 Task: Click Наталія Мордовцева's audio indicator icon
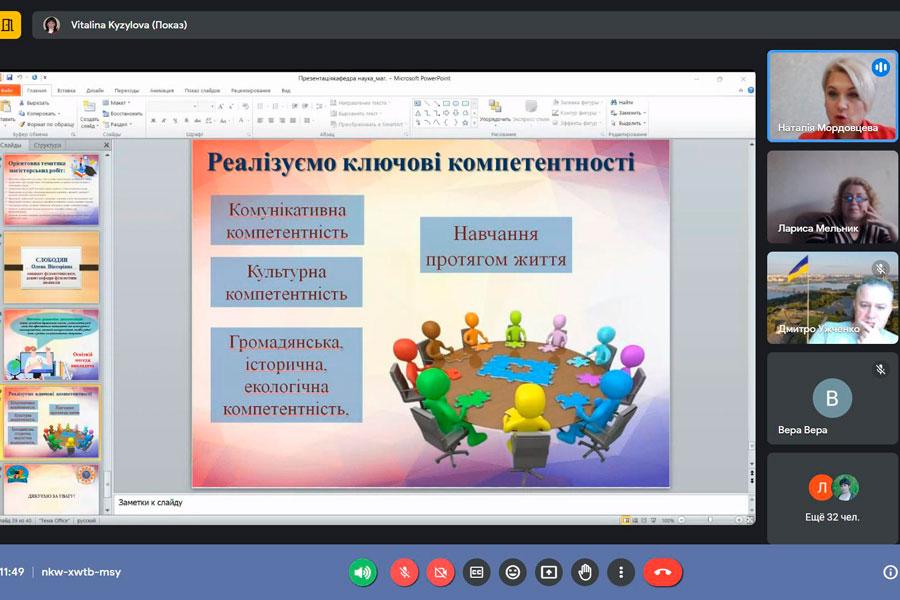(x=880, y=67)
